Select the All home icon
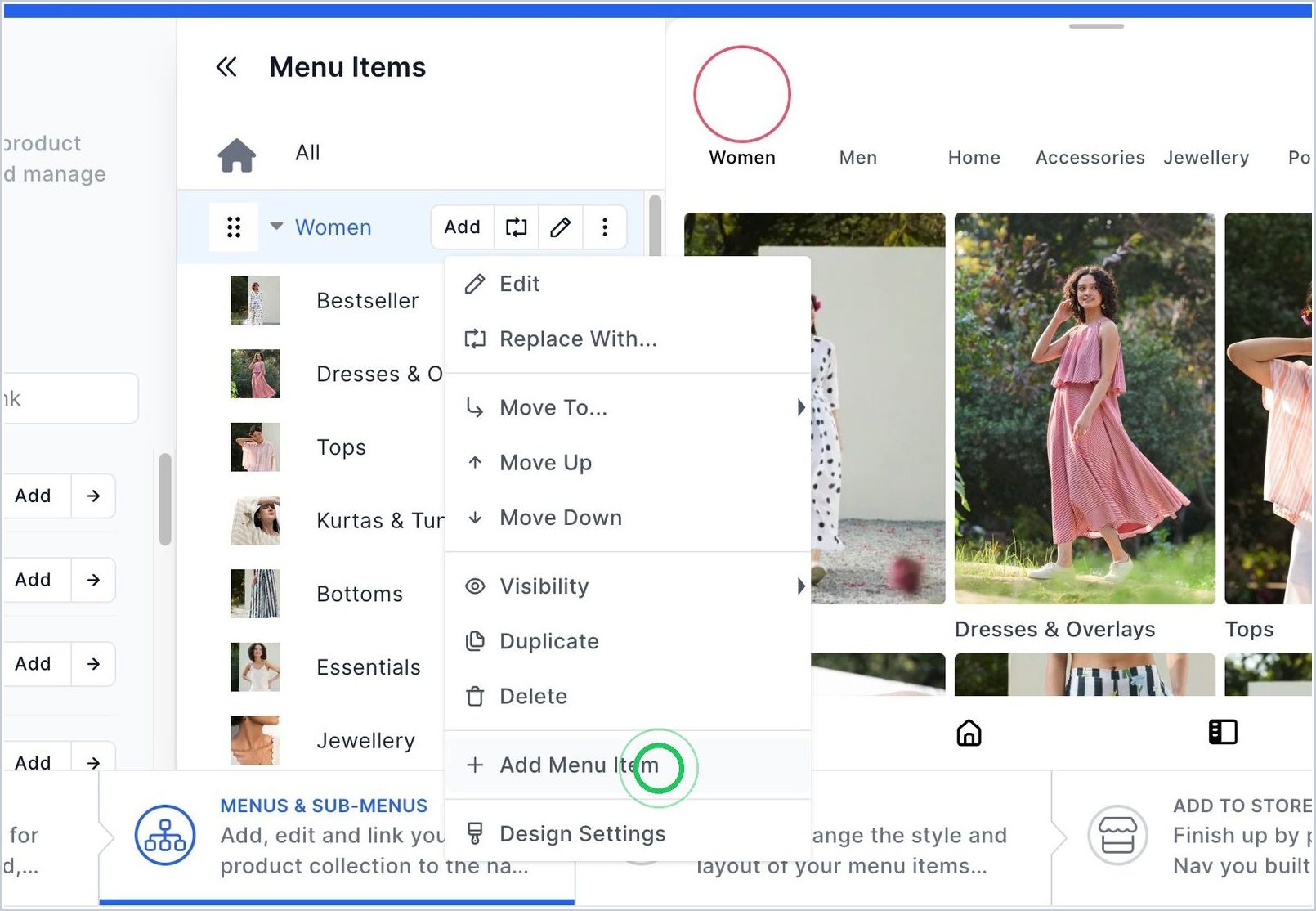 pyautogui.click(x=237, y=154)
